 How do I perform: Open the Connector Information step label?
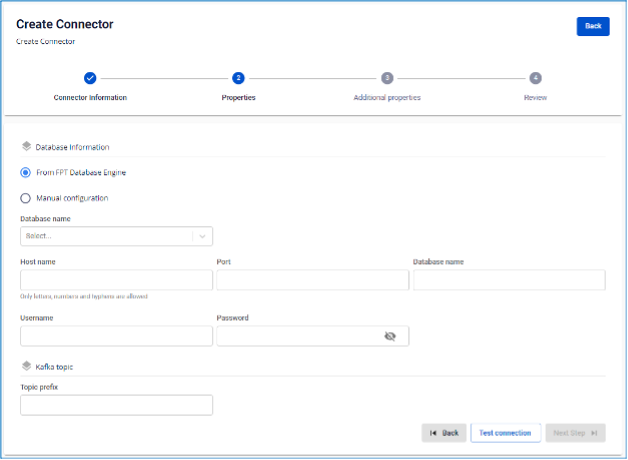90,98
